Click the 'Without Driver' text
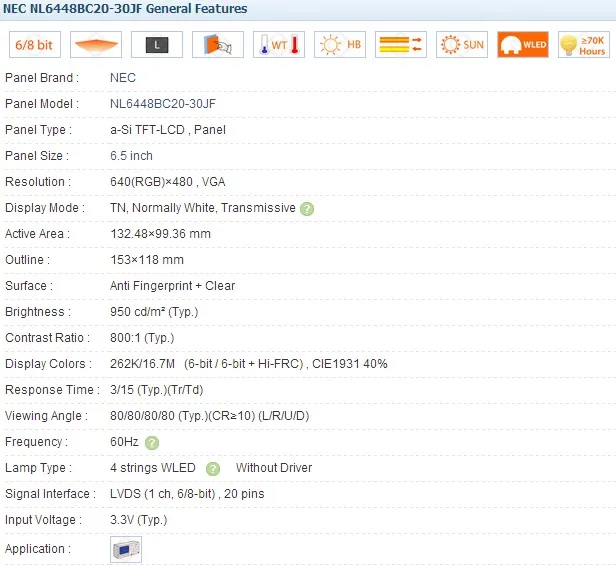The width and height of the screenshot is (616, 566). coord(274,468)
